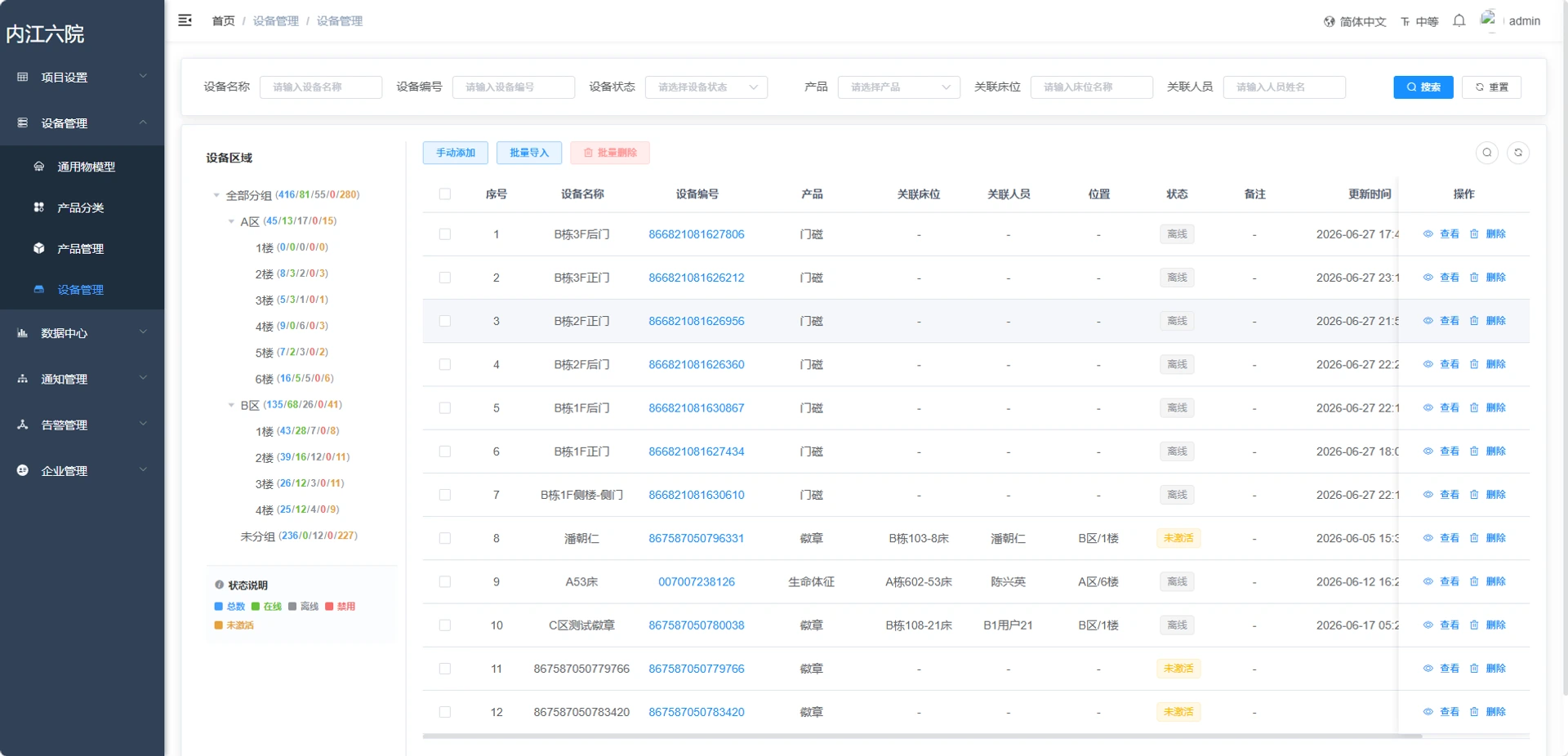Click the 设备编号 input field

click(x=514, y=87)
